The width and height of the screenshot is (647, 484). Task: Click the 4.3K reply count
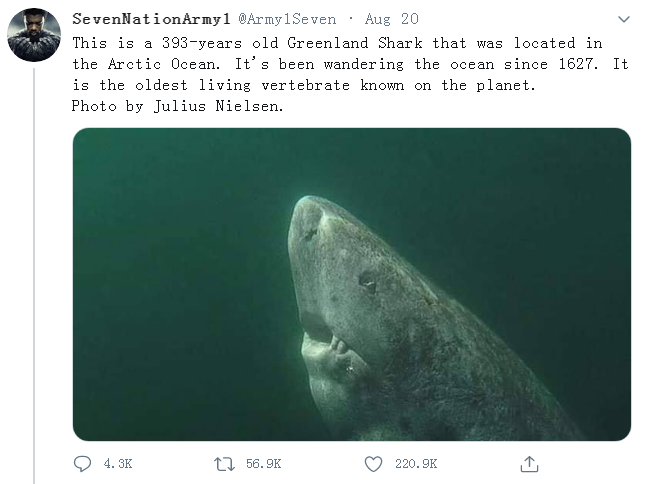click(x=117, y=464)
